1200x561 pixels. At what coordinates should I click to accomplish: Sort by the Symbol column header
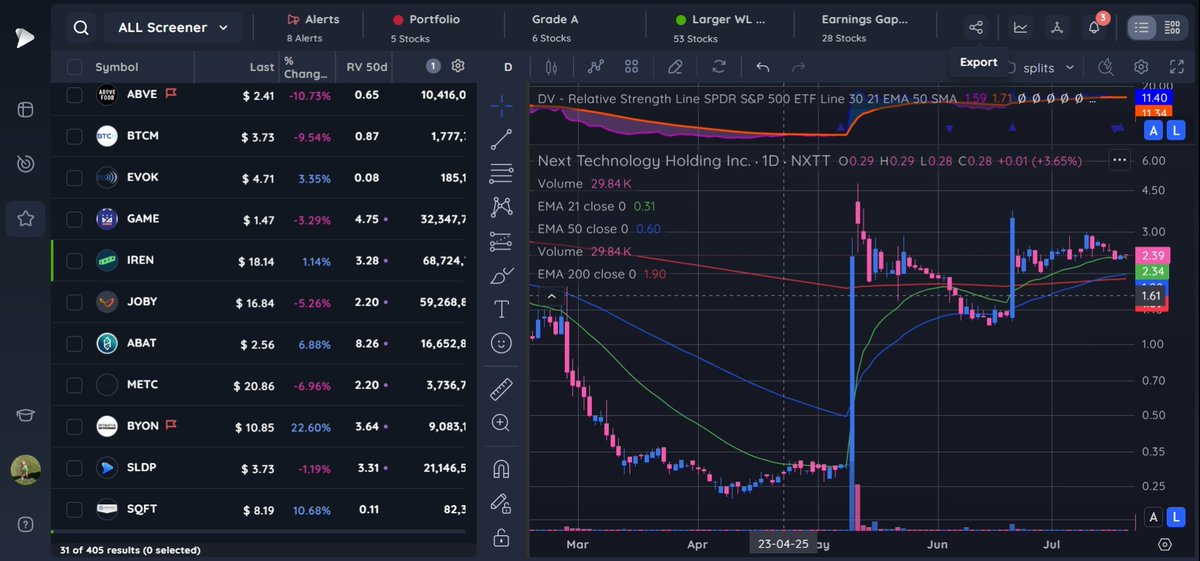[116, 67]
